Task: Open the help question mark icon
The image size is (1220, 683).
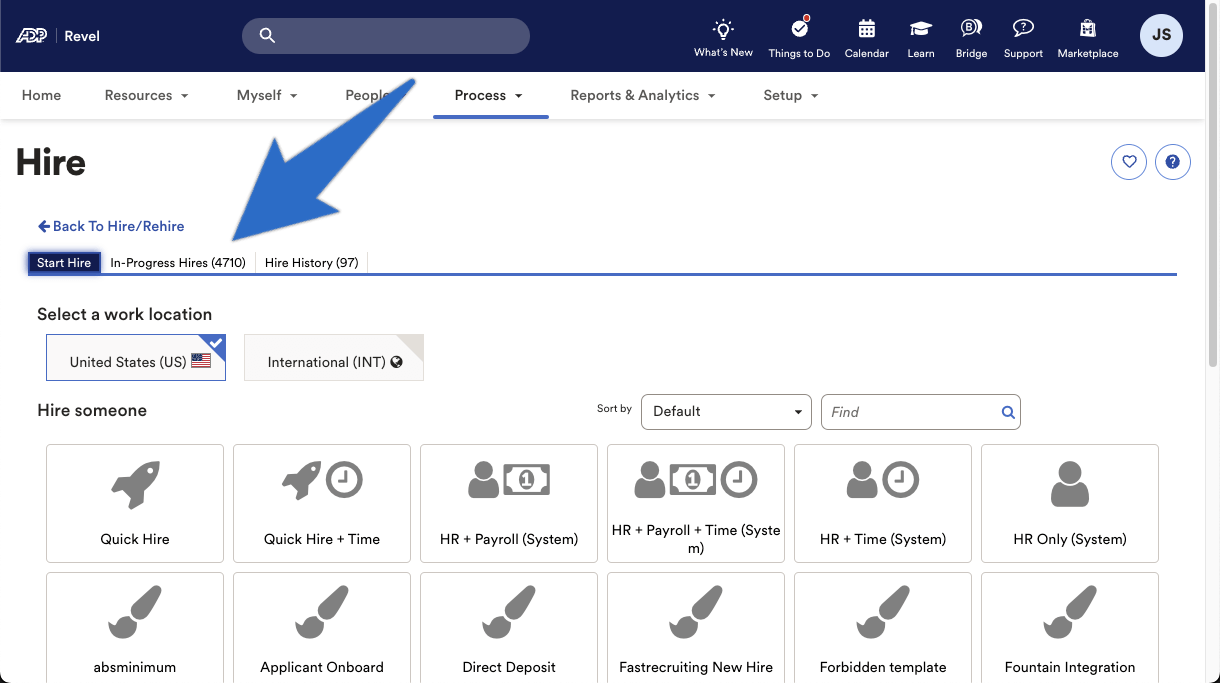Action: point(1173,161)
